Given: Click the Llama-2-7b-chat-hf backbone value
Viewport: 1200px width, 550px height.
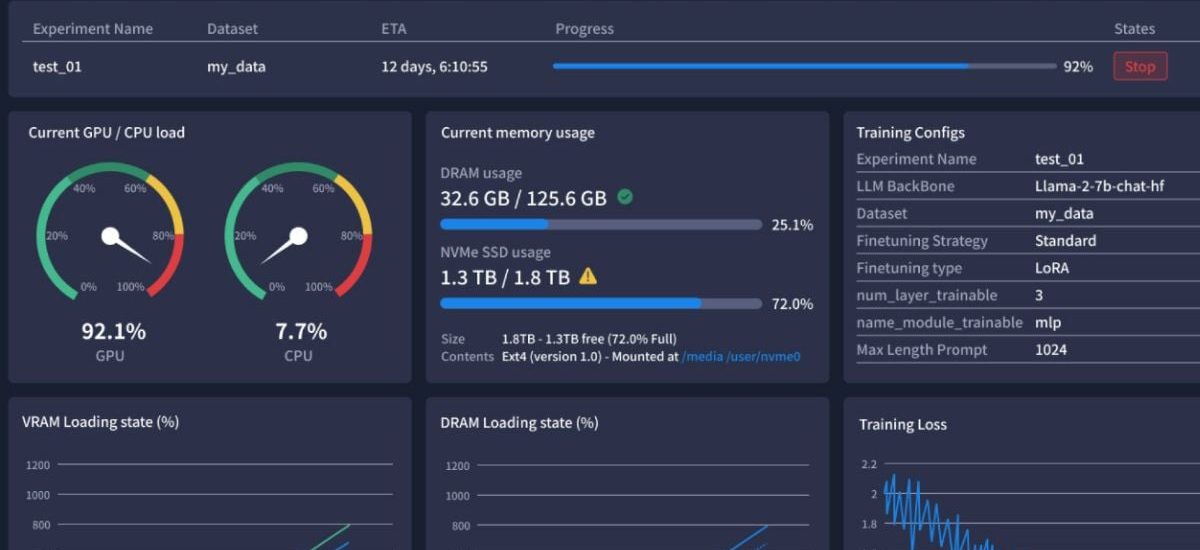Looking at the screenshot, I should click(1100, 186).
